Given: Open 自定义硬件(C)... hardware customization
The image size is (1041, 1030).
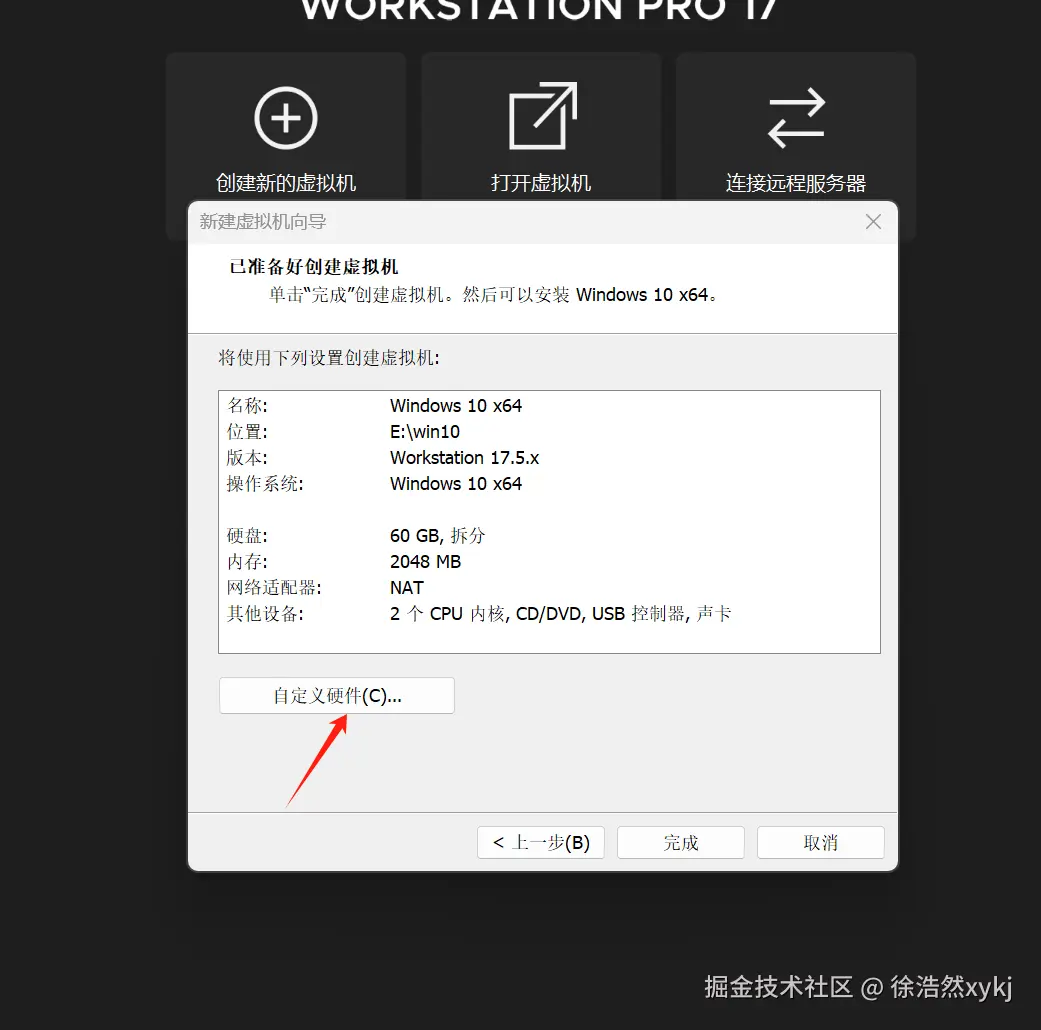Looking at the screenshot, I should (x=337, y=695).
